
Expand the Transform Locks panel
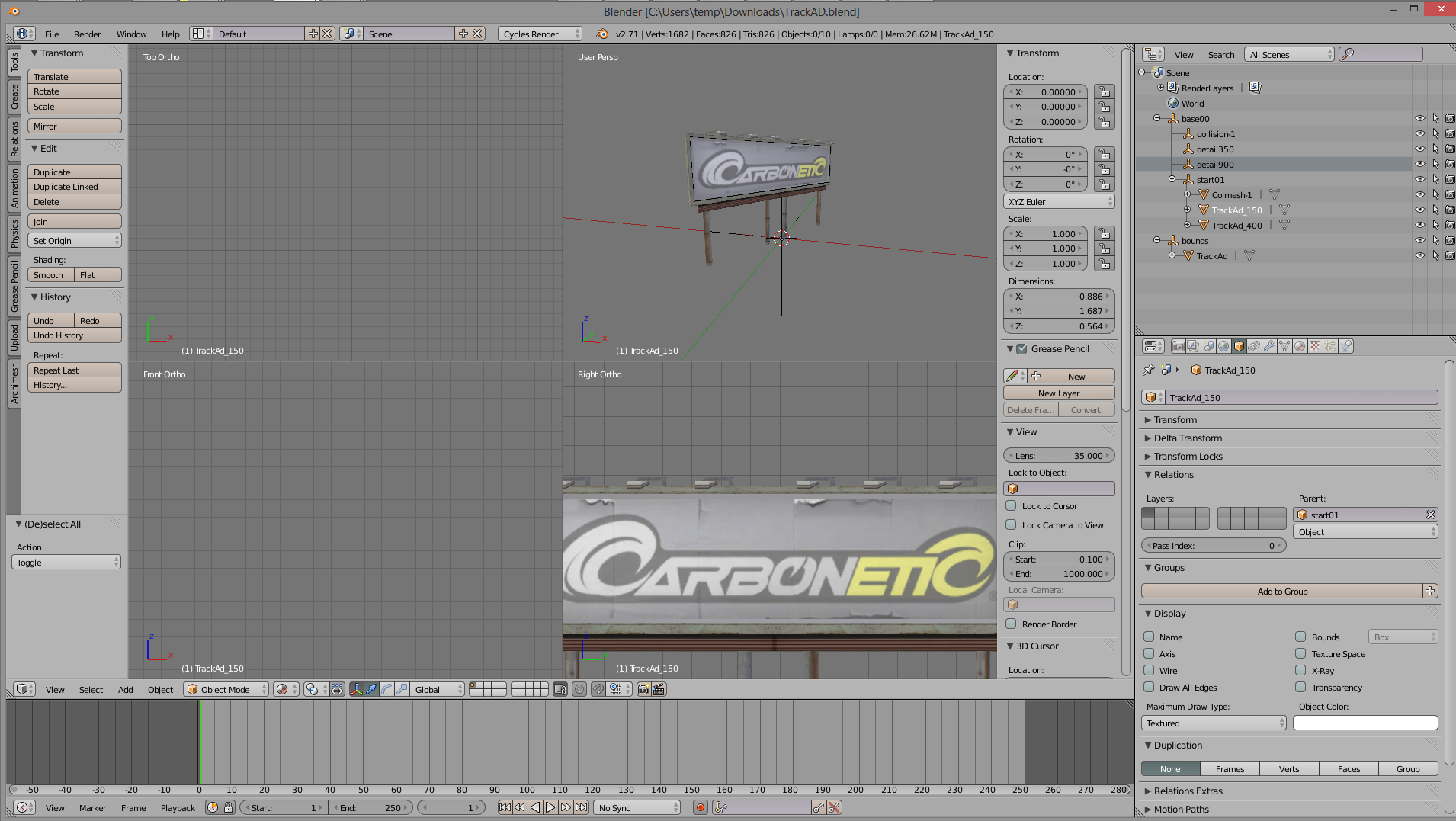click(x=1188, y=456)
